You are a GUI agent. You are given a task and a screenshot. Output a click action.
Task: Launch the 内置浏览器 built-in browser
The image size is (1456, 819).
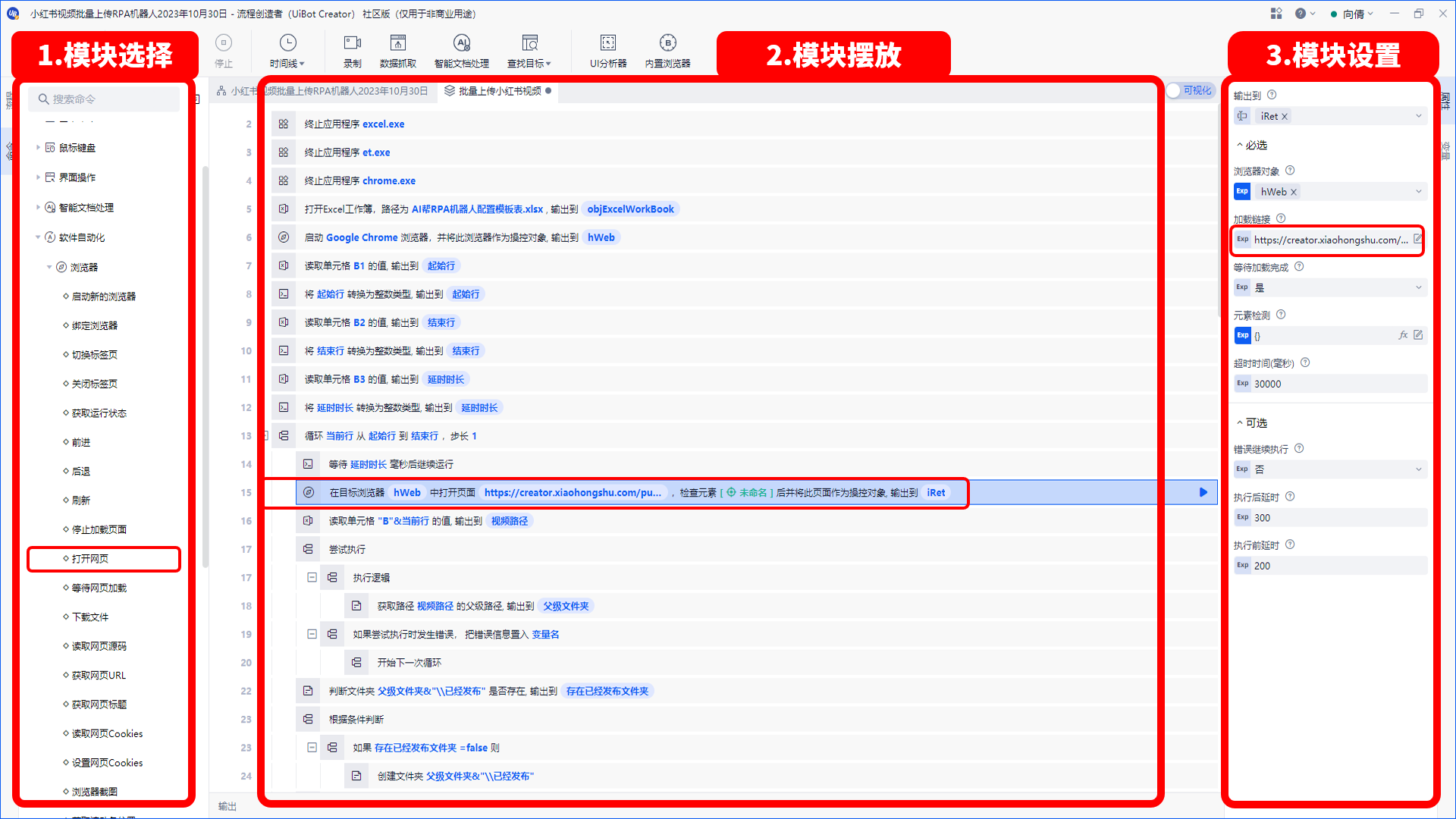point(667,51)
